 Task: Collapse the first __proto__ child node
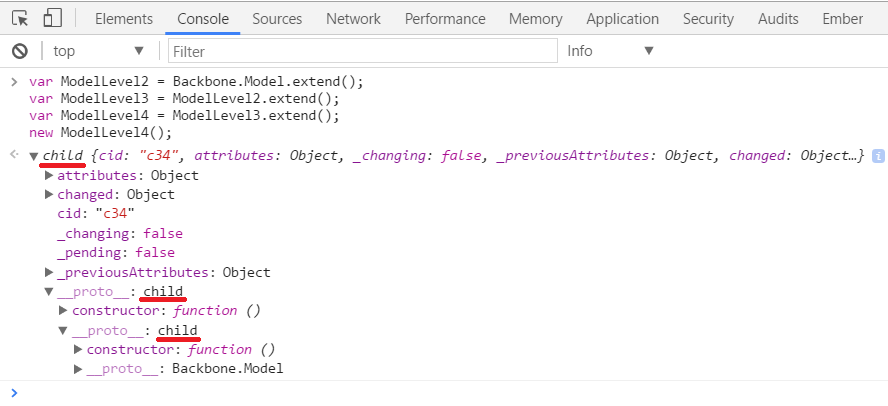coord(49,292)
